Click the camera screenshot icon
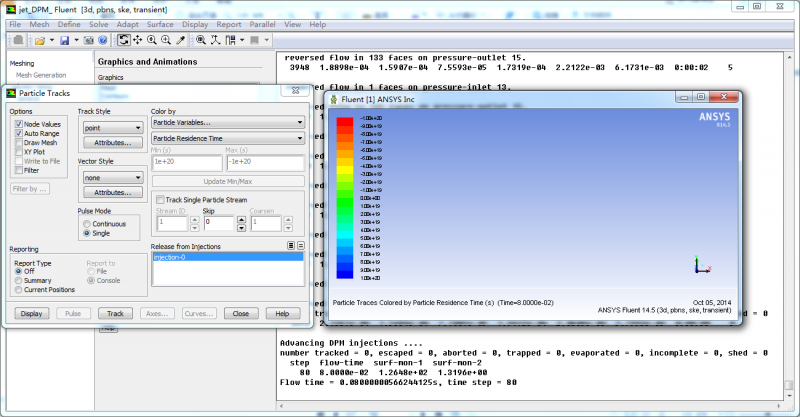This screenshot has width=800, height=417. click(x=87, y=40)
